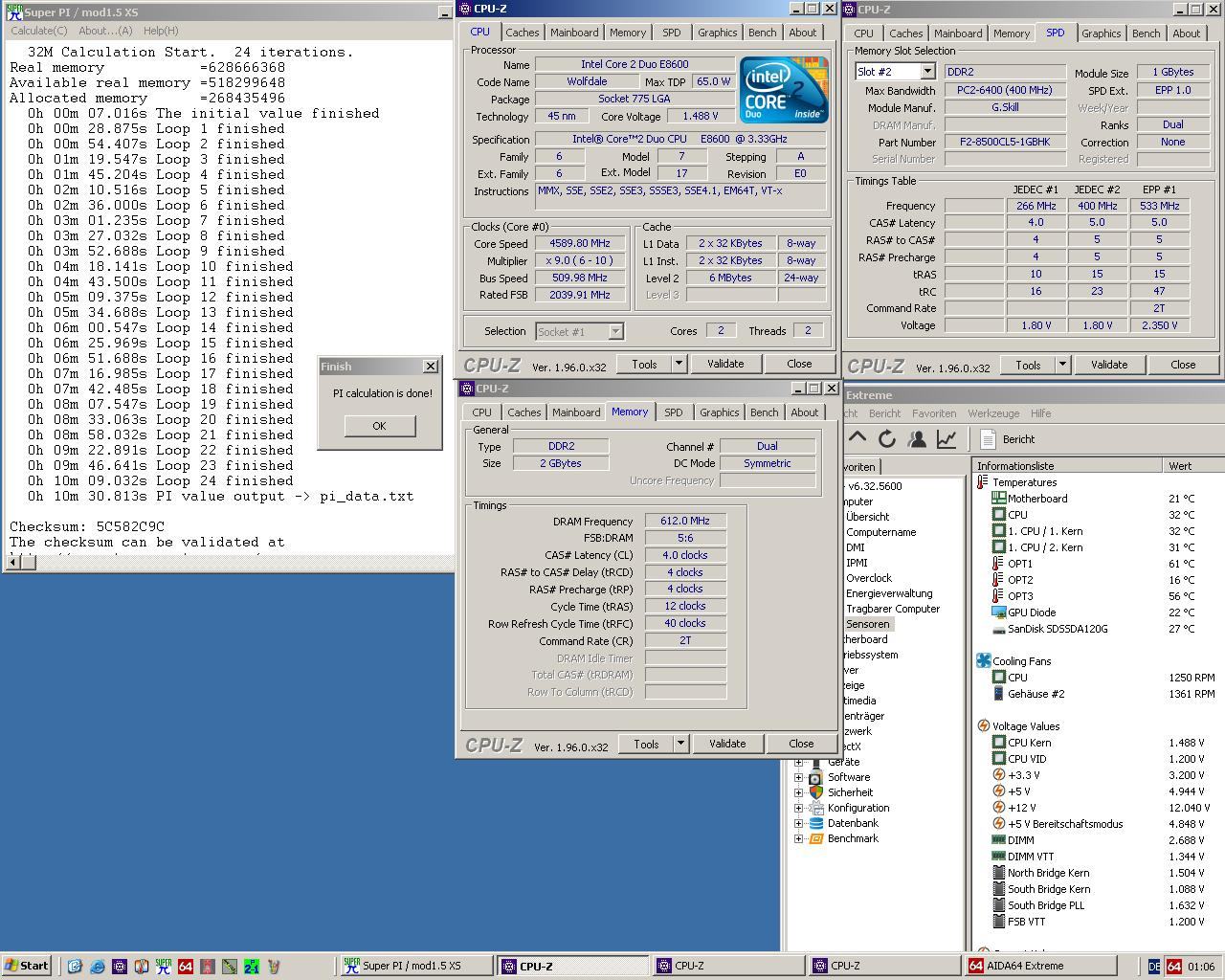Click the Super PI horizontal scrollbar left arrow
The image size is (1225, 980).
point(13,563)
